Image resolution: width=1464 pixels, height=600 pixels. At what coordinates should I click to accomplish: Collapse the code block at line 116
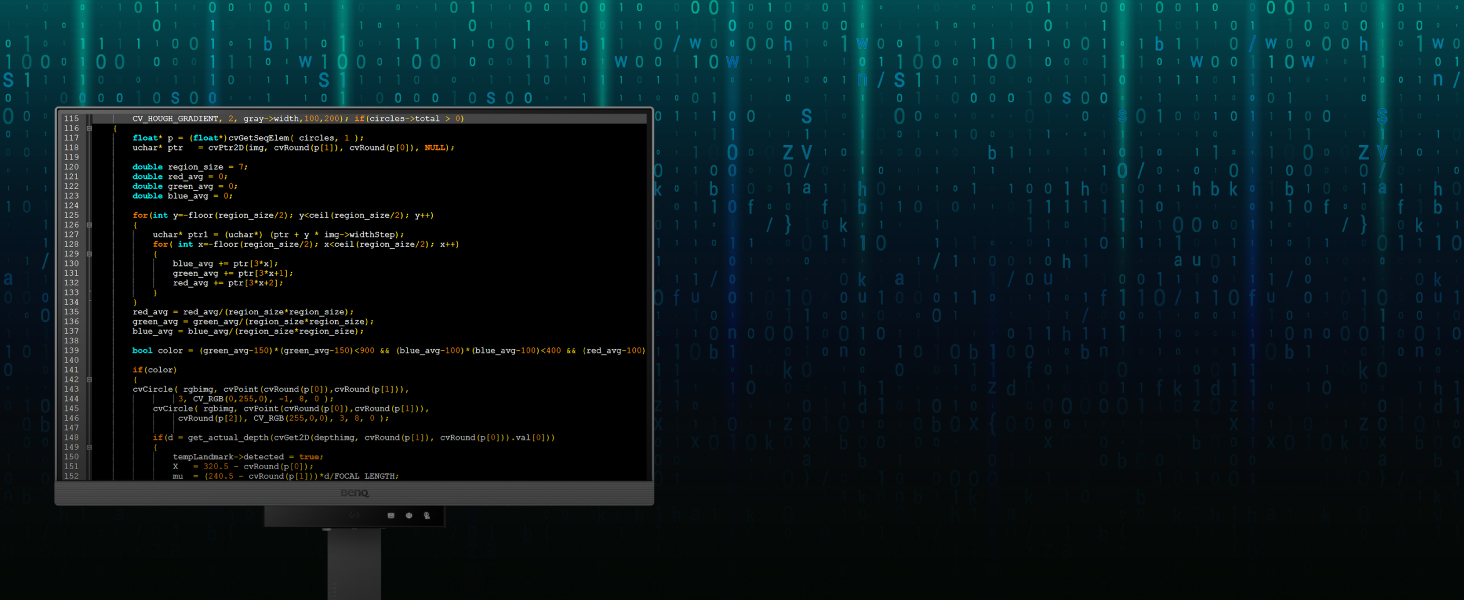(89, 128)
